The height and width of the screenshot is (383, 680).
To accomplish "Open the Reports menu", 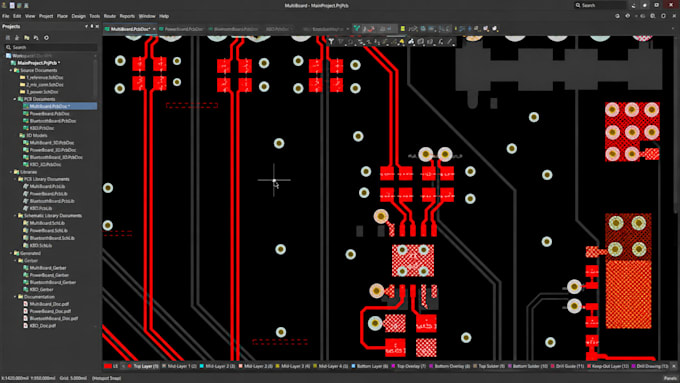I will point(127,16).
